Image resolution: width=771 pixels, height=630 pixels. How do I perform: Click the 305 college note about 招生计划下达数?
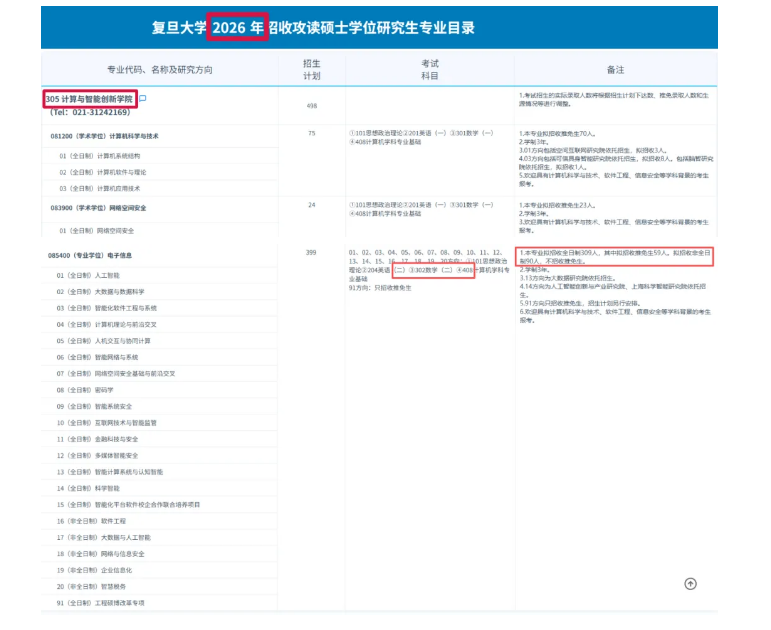pos(614,99)
